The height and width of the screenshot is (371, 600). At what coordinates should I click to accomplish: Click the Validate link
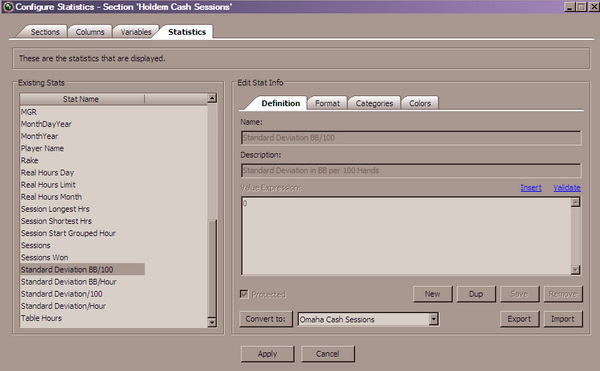click(567, 188)
